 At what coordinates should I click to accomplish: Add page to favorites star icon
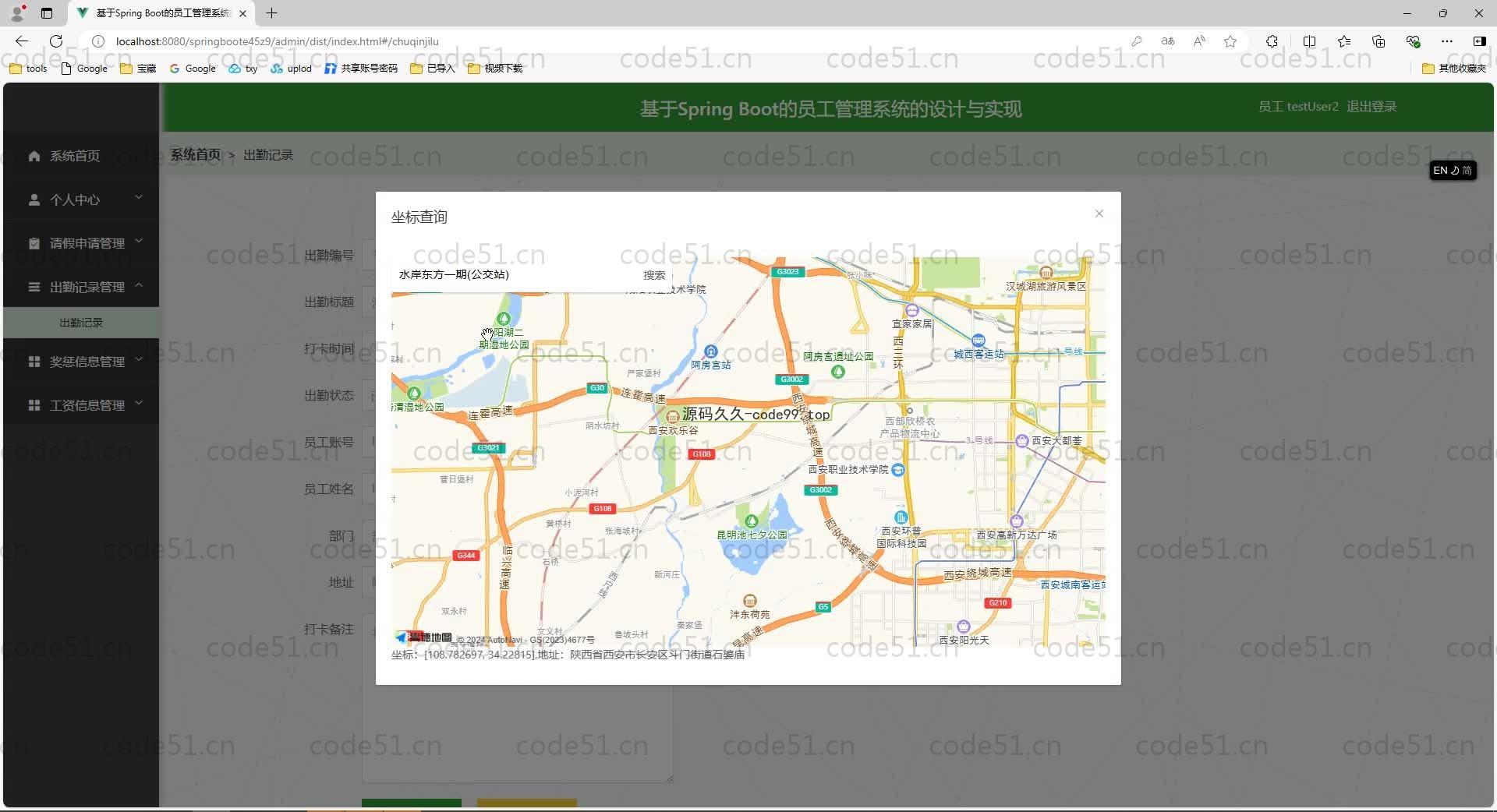pyautogui.click(x=1230, y=41)
